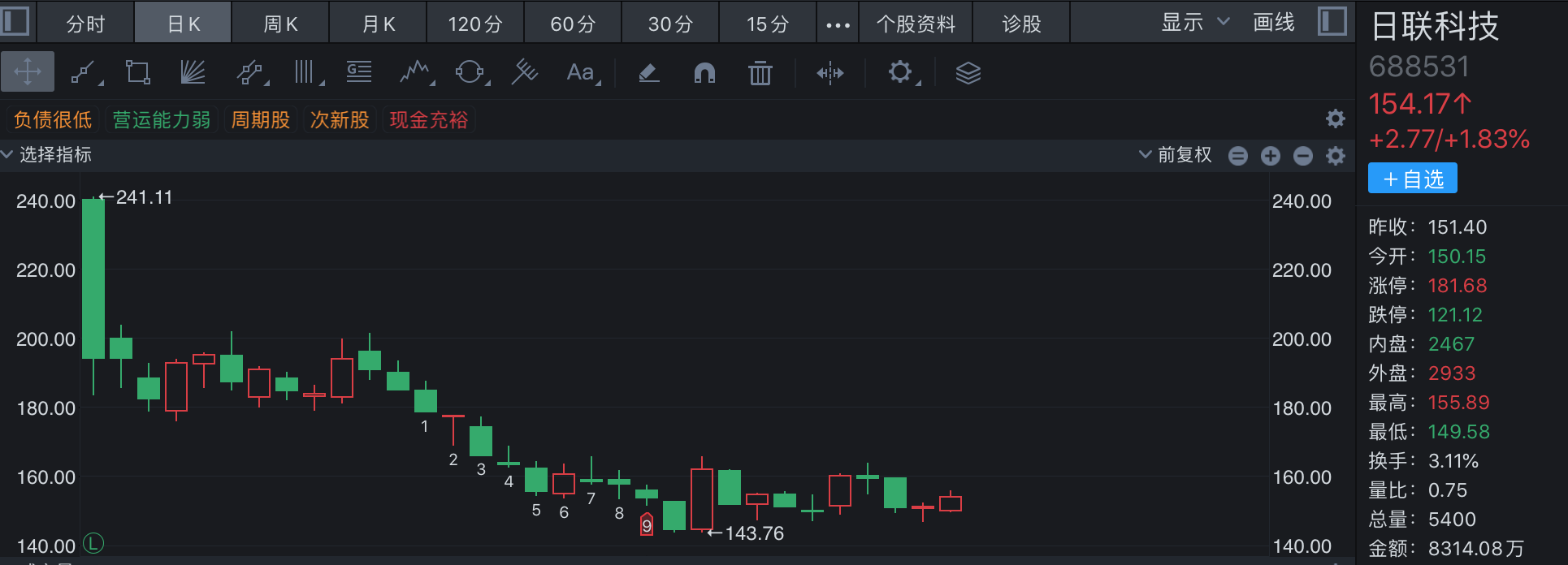Open the 显示 dropdown
Image resolution: width=1568 pixels, height=565 pixels.
point(1194,23)
